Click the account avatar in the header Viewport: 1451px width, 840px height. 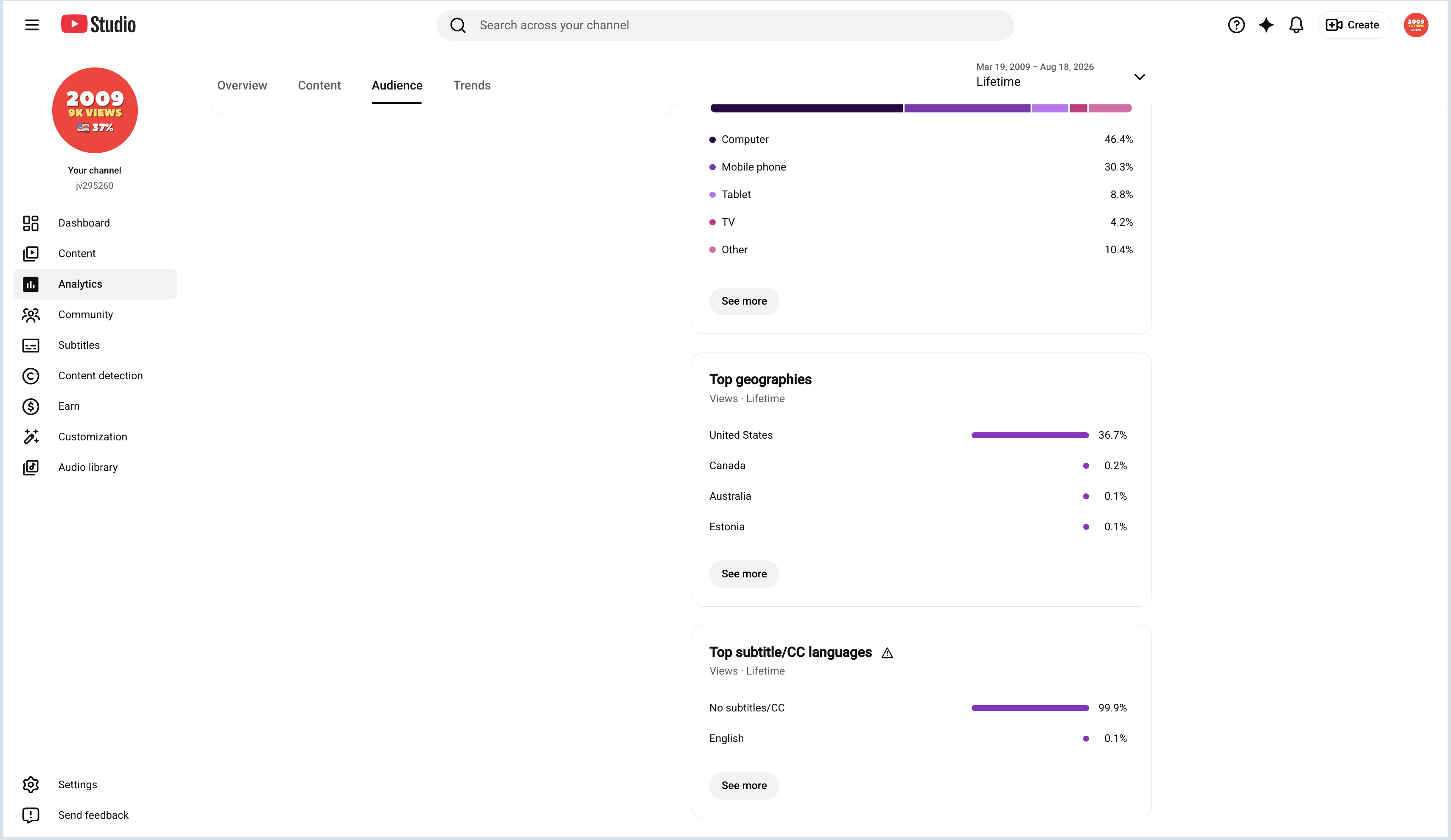click(1416, 25)
